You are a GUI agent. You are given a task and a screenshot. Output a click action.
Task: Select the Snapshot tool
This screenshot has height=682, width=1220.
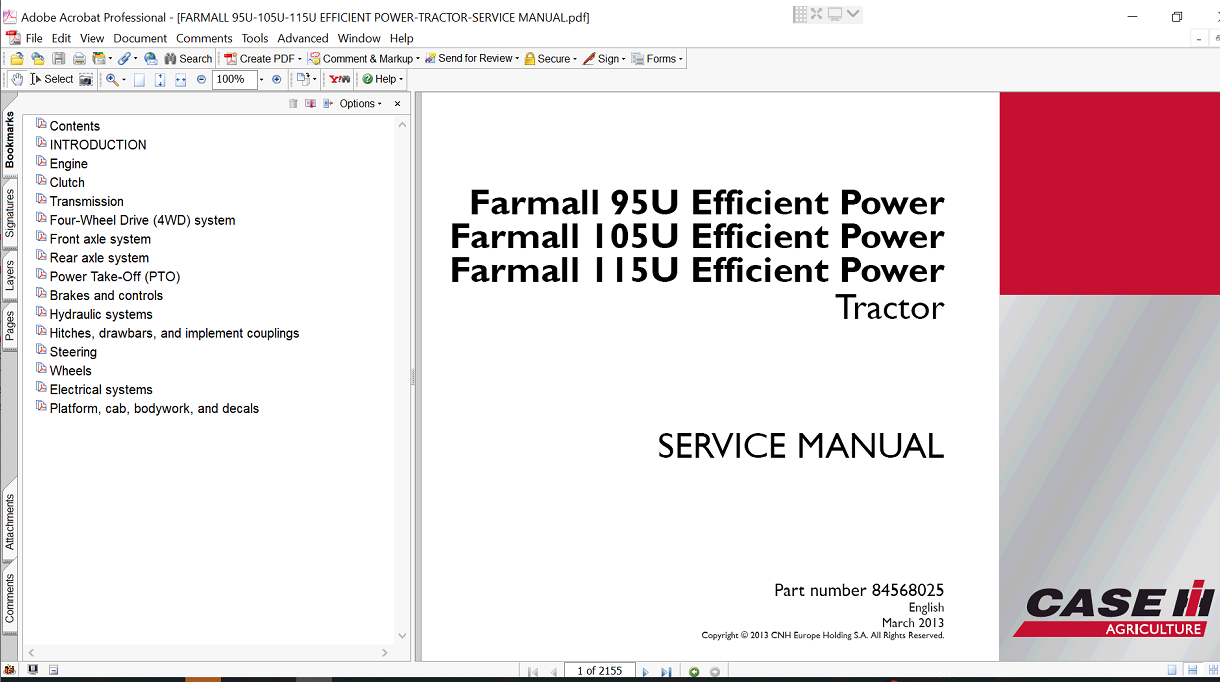85,79
